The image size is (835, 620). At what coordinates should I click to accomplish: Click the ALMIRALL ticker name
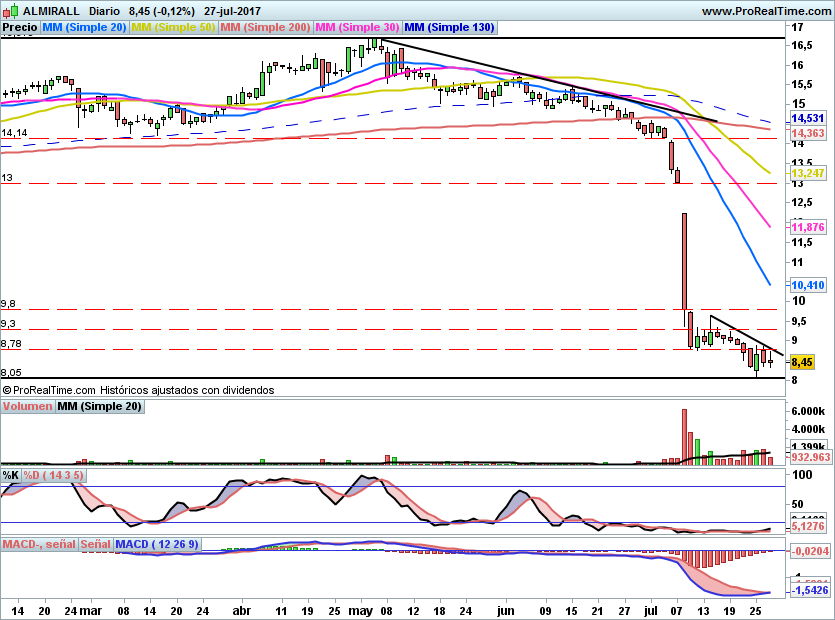click(x=51, y=11)
